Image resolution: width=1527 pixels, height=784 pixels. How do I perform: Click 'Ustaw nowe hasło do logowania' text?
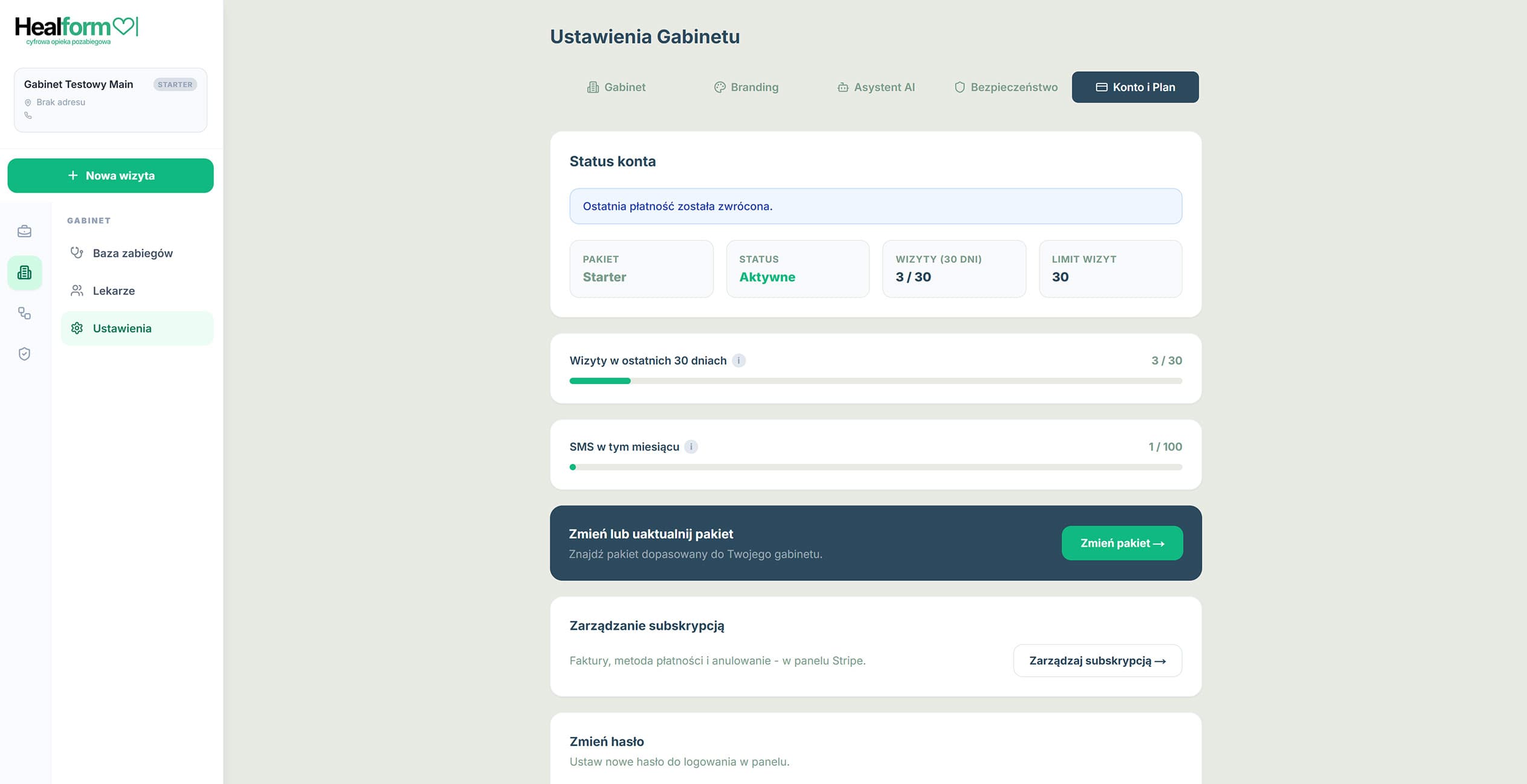[x=679, y=762]
